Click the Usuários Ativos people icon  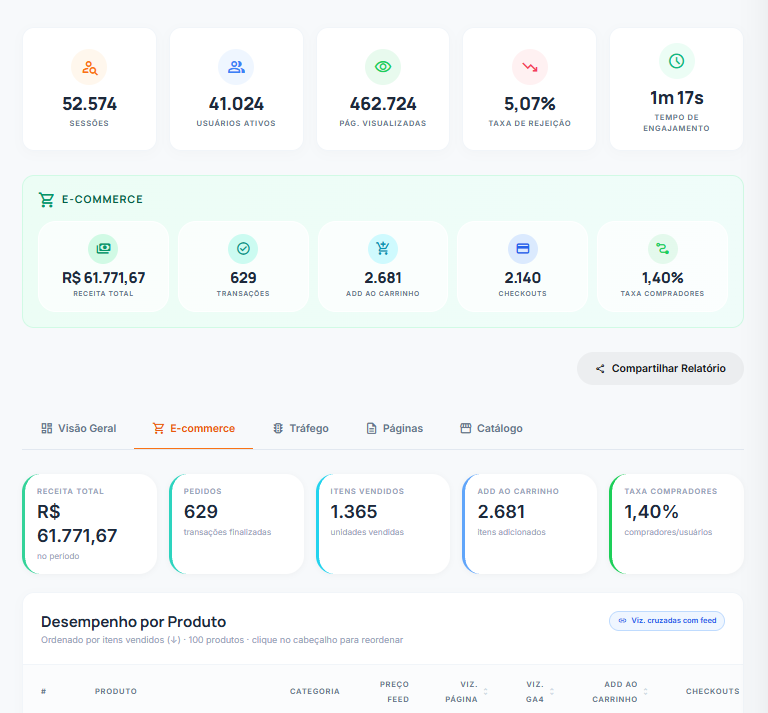pos(236,67)
